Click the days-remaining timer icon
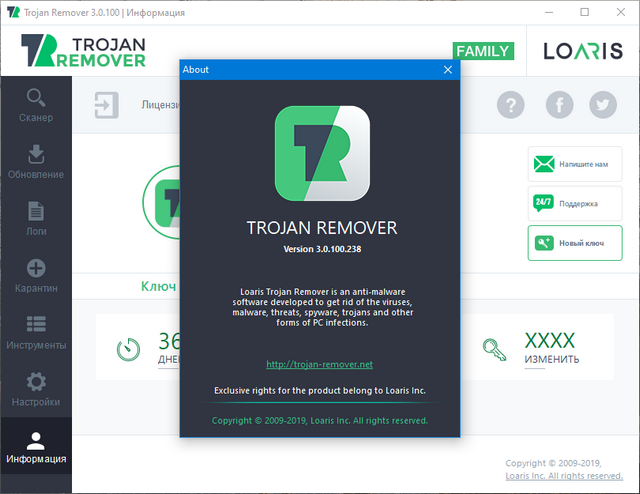This screenshot has width=640, height=494. (x=128, y=349)
